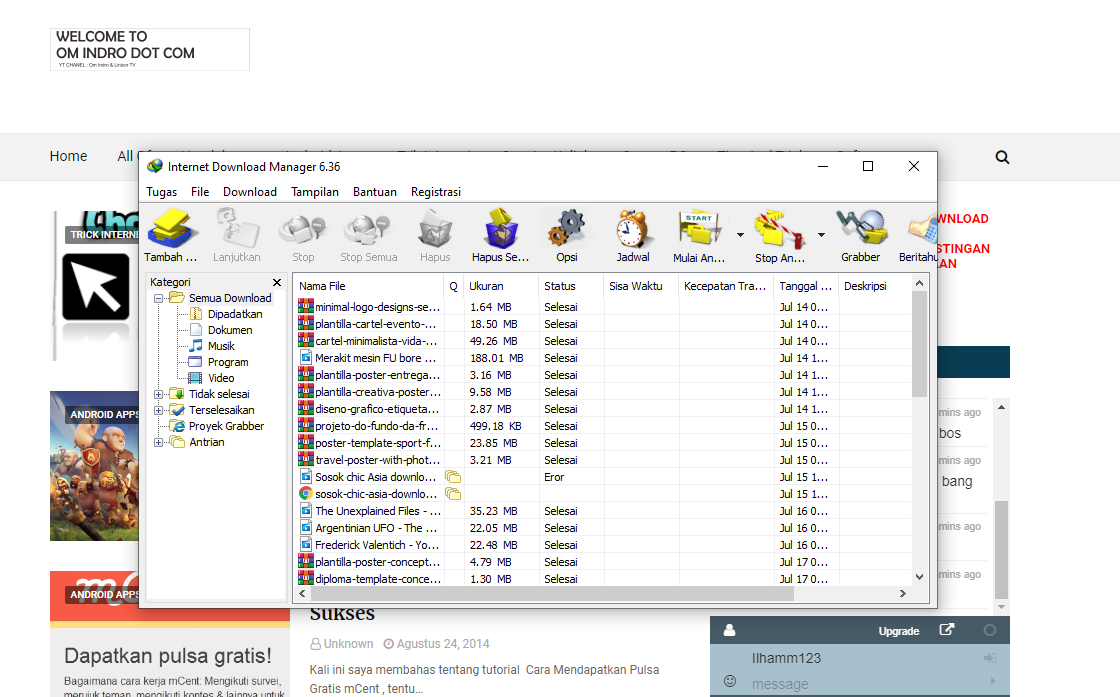1120x697 pixels.
Task: Collapse the Semua Download tree node
Action: pyautogui.click(x=159, y=299)
